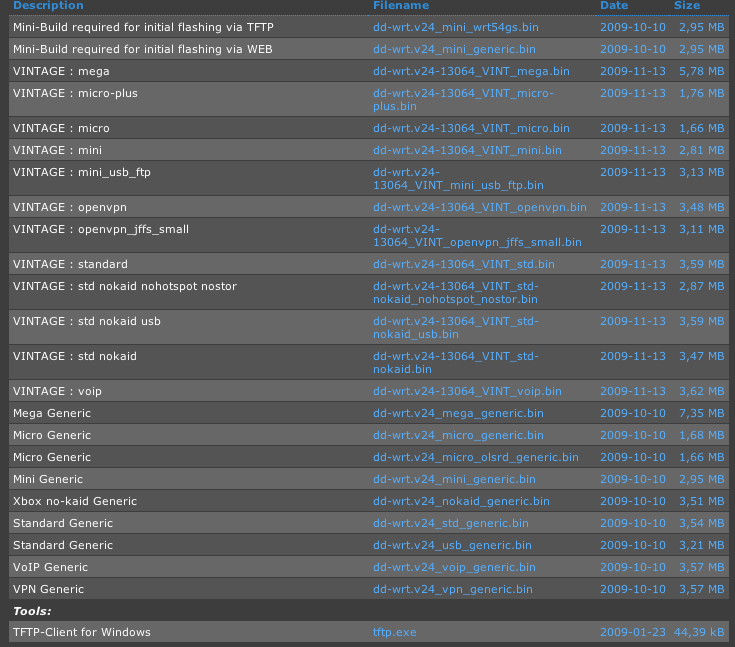Click 'VINTAGE : standard' description

70,264
